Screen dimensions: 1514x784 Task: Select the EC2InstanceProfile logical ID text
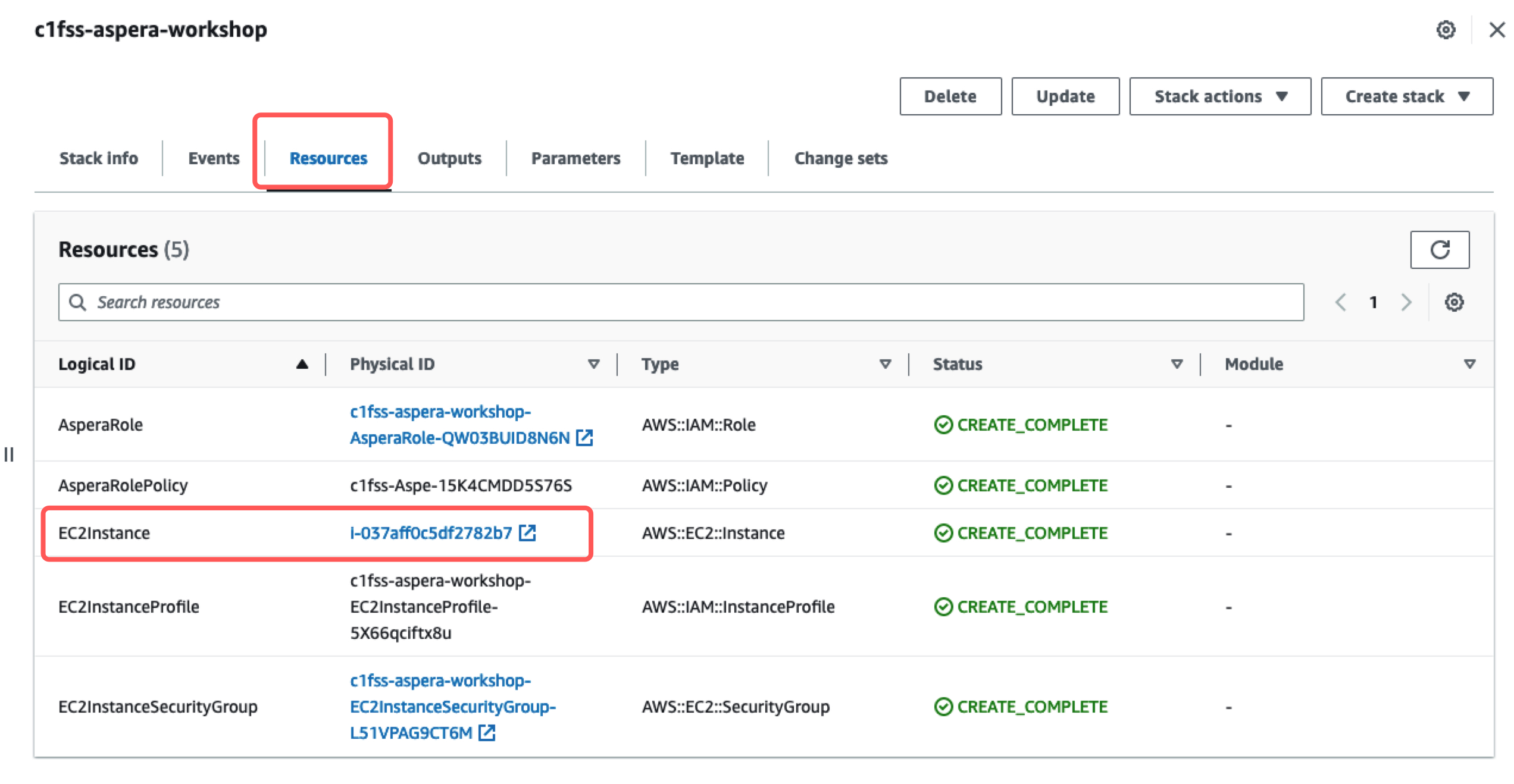[129, 607]
